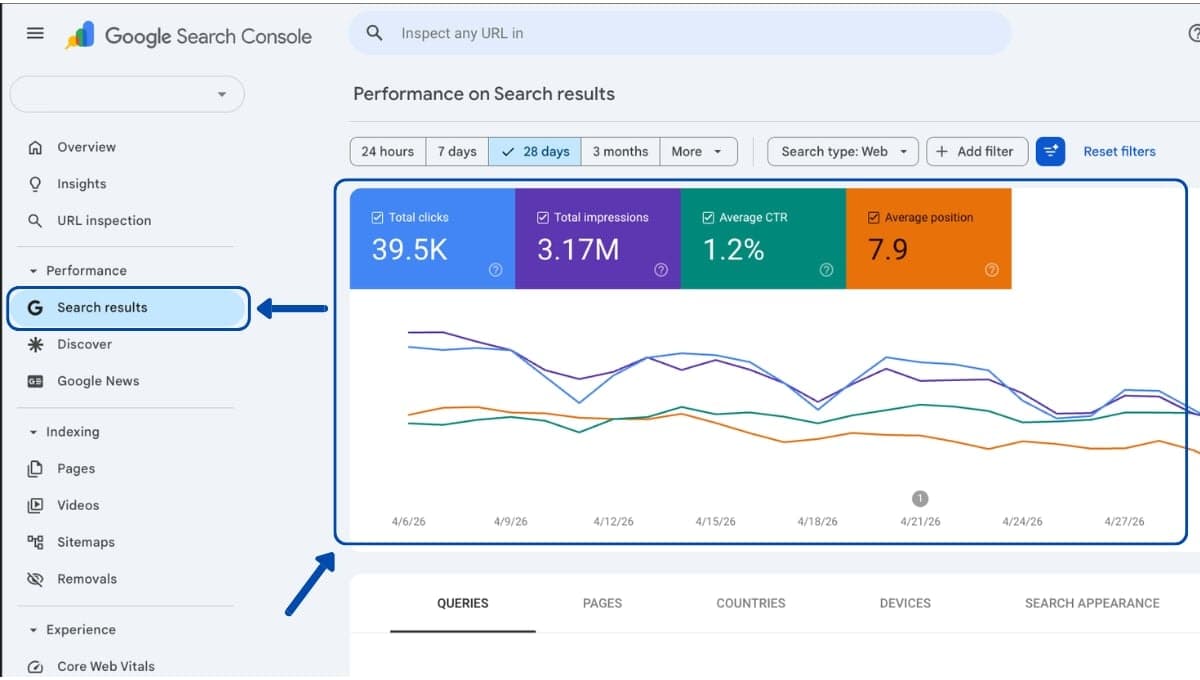Click the Pages document icon
1200x680 pixels.
[35, 468]
